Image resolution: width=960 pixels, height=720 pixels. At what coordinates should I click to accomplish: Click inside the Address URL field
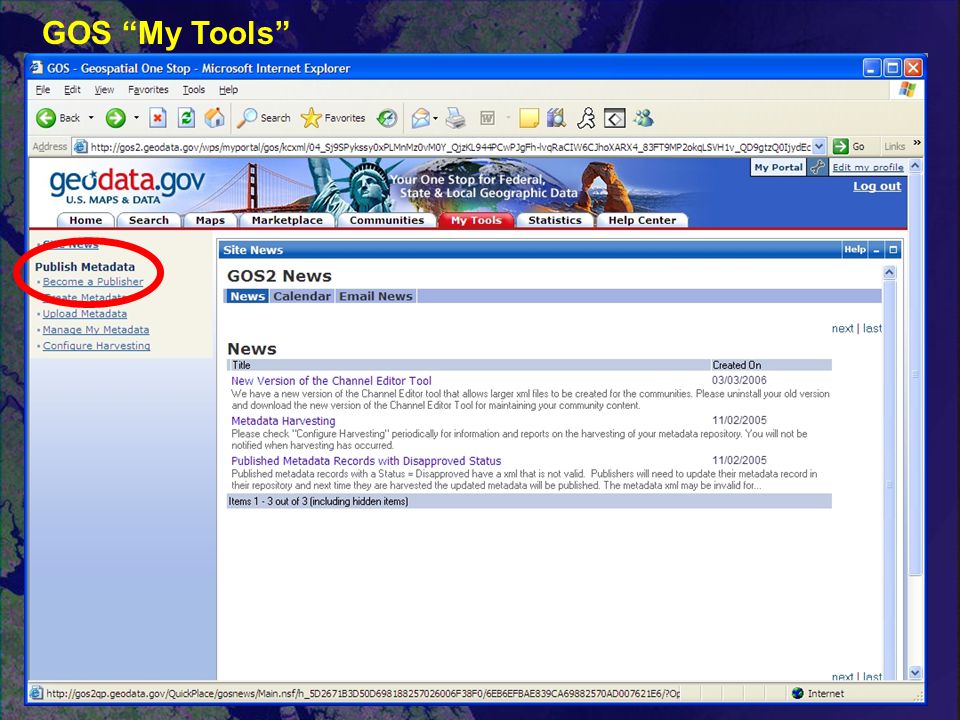pos(451,146)
